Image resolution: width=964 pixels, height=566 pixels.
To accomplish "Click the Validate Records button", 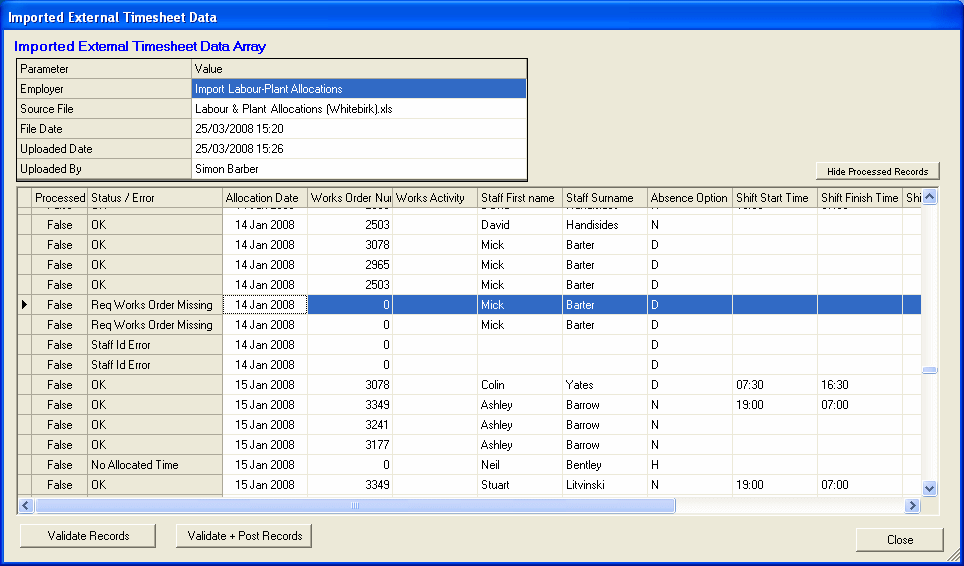I will coord(88,536).
